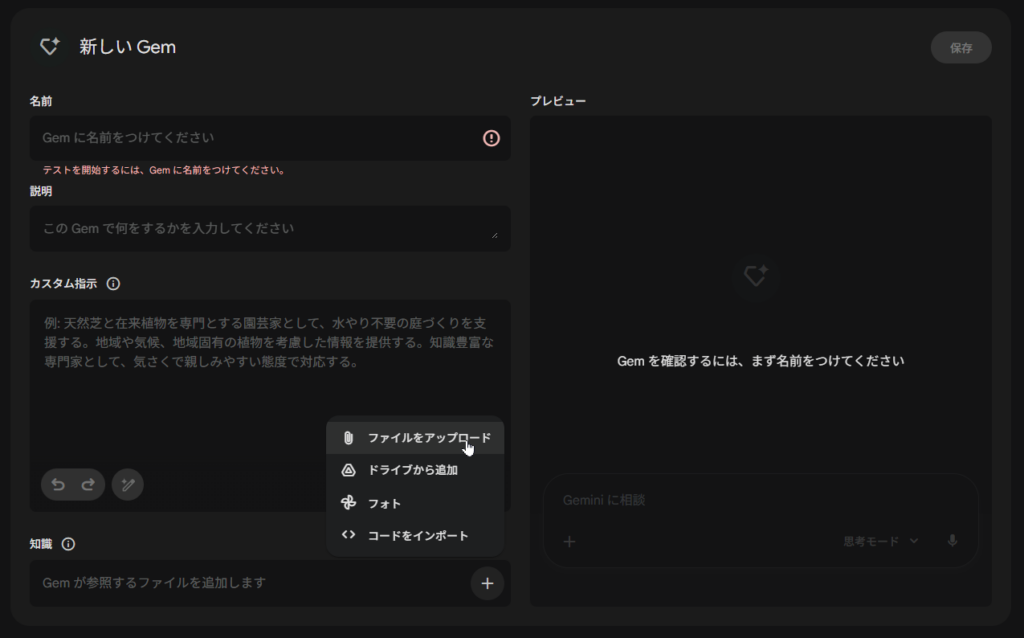Click the red error icon in name field

pos(491,138)
